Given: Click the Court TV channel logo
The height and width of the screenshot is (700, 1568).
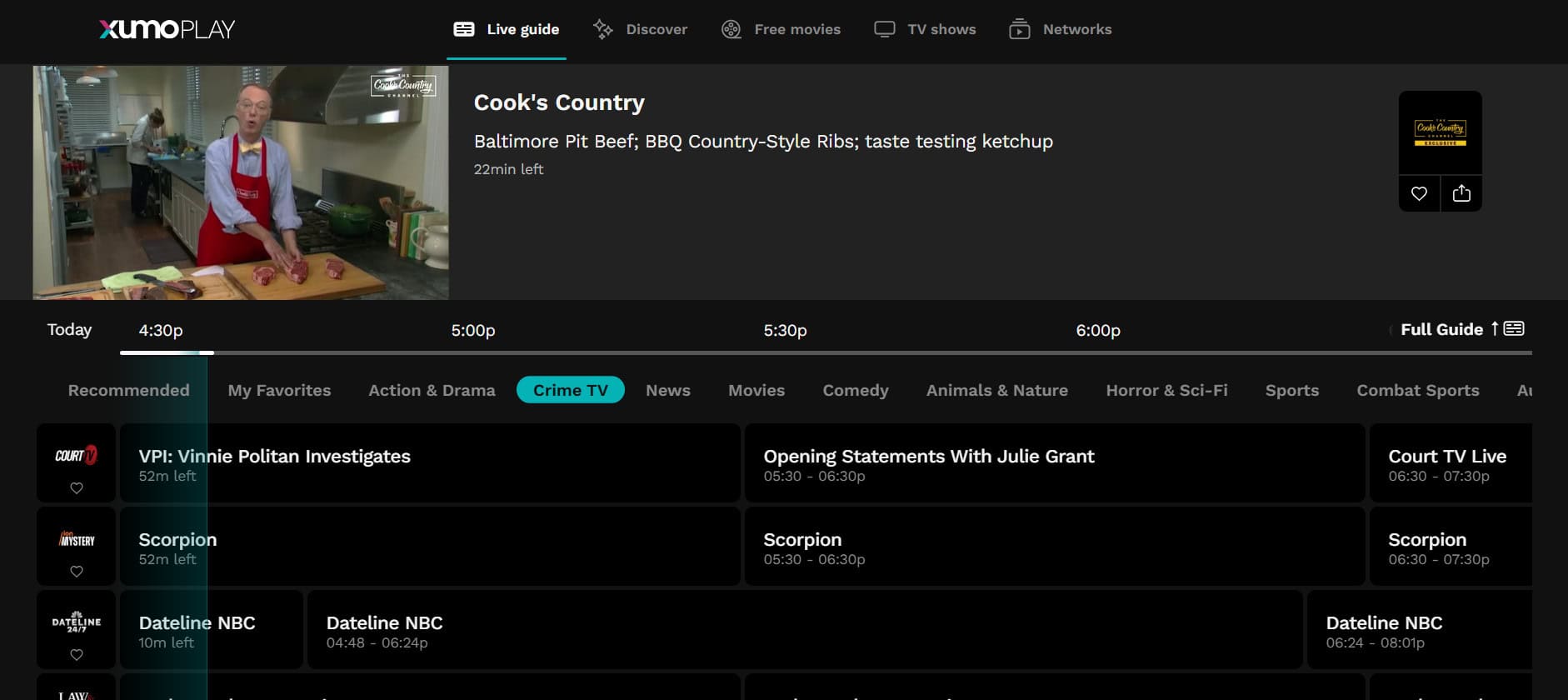Looking at the screenshot, I should pos(76,455).
